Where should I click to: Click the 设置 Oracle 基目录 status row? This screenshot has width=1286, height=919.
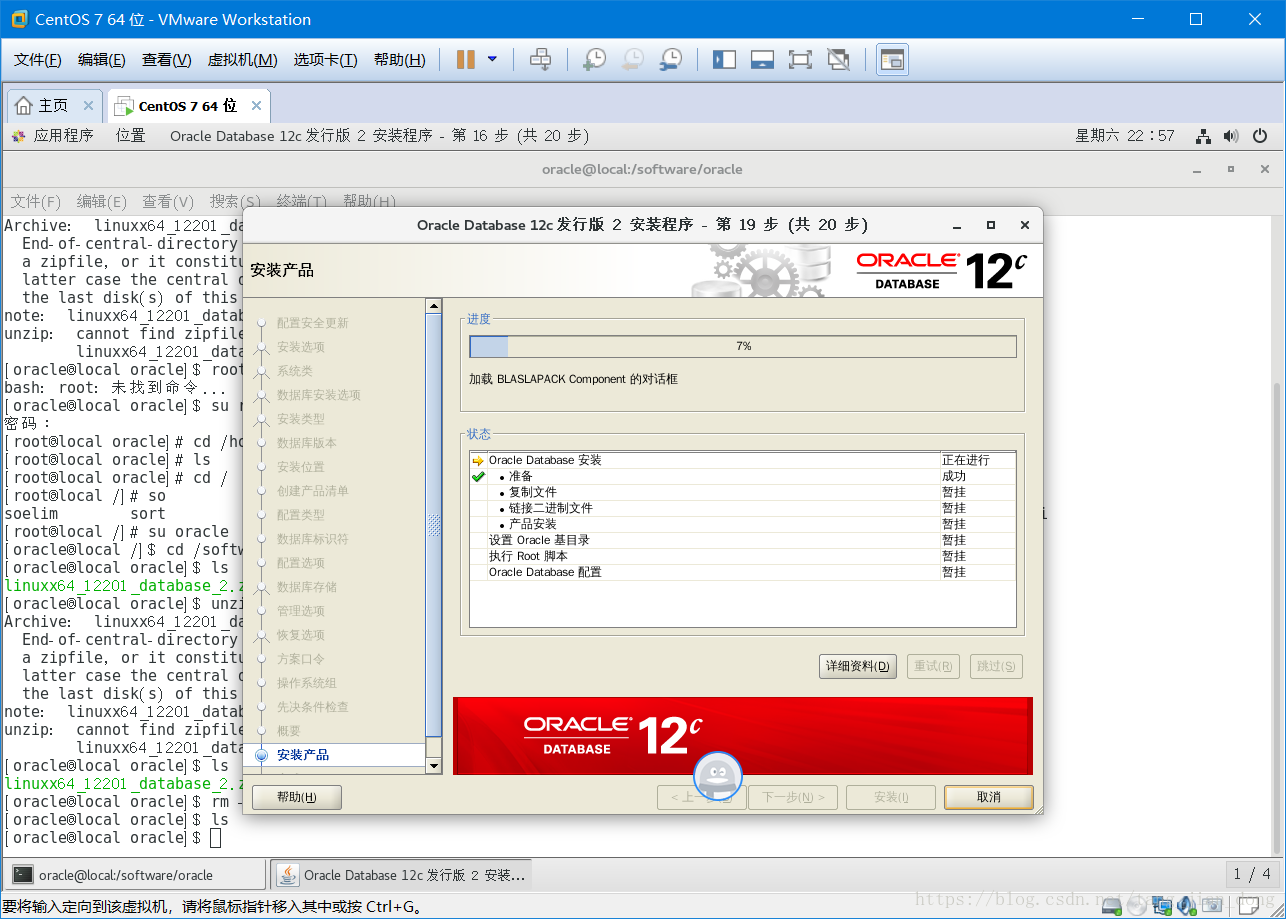742,540
